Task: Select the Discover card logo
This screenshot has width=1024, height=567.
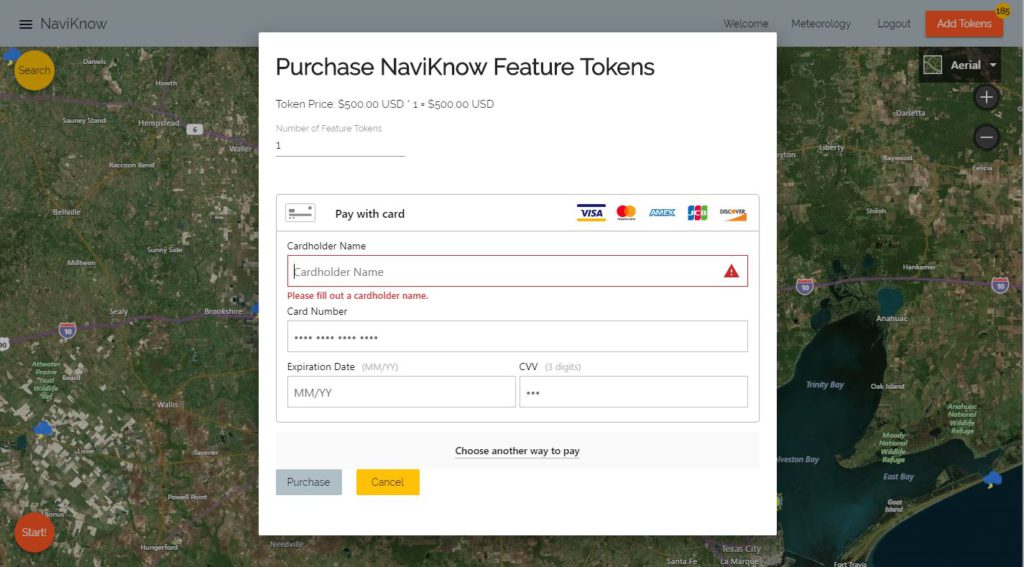Action: tap(733, 214)
